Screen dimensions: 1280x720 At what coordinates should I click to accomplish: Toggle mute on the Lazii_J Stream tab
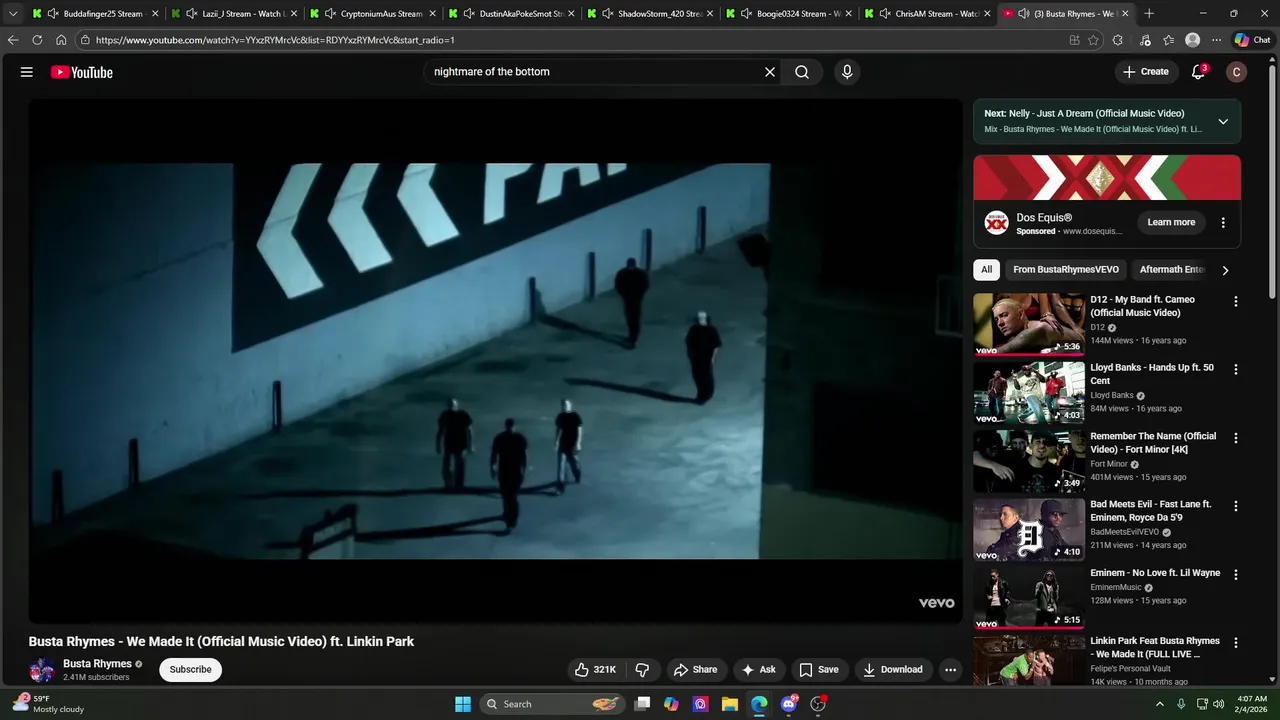tap(191, 14)
